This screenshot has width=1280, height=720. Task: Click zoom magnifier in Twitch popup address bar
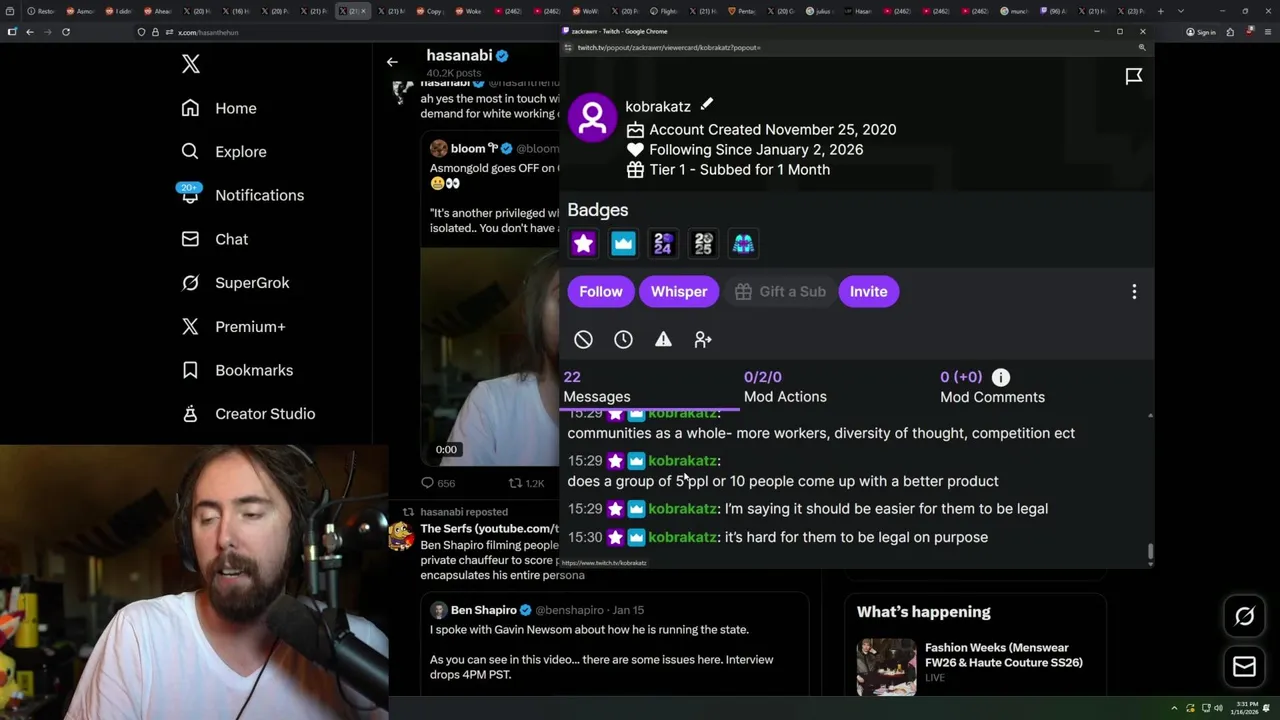(1142, 47)
